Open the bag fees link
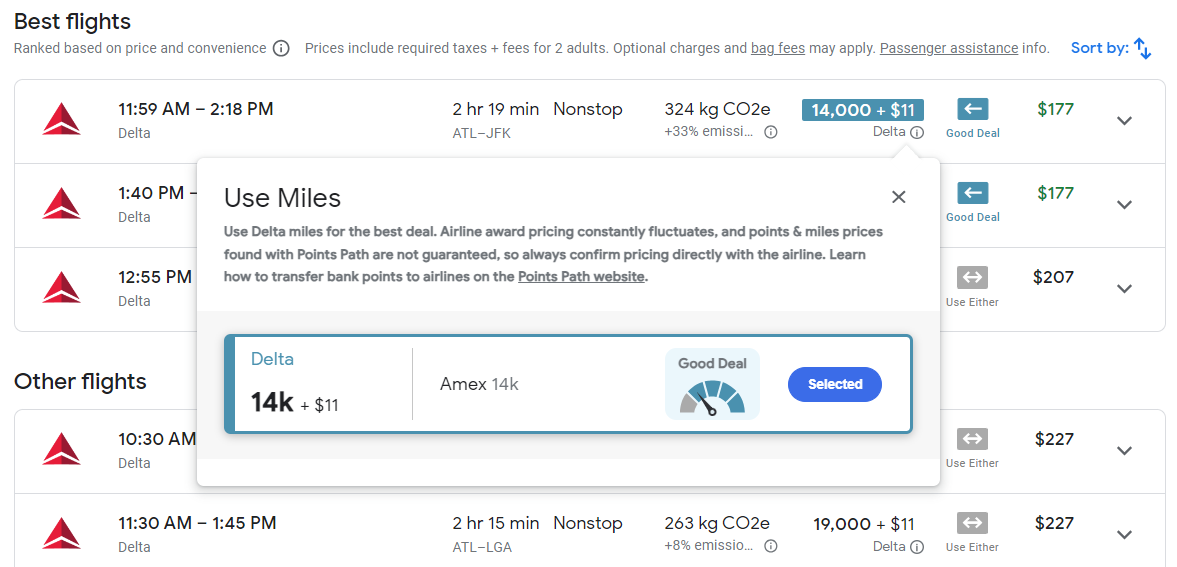 click(x=778, y=48)
